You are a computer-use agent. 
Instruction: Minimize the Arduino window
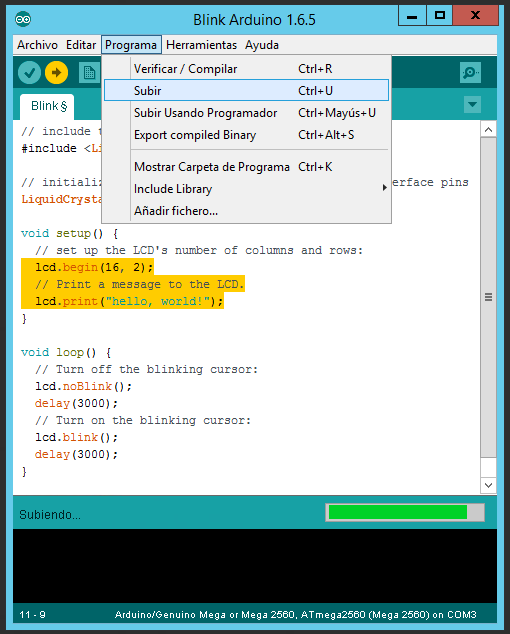[412, 16]
